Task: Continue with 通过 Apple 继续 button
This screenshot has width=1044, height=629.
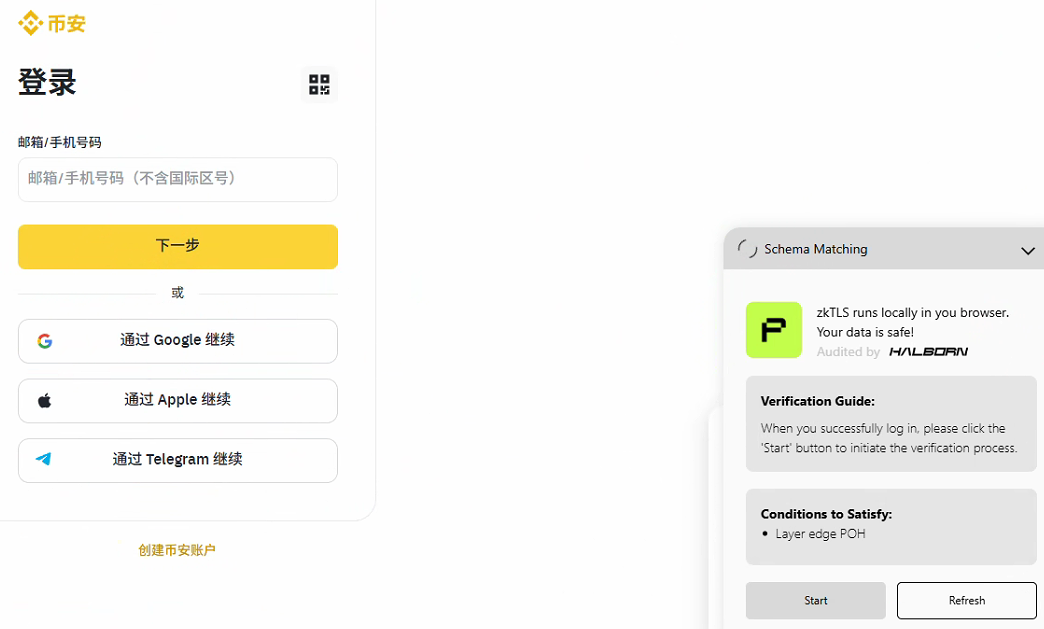Action: [178, 401]
